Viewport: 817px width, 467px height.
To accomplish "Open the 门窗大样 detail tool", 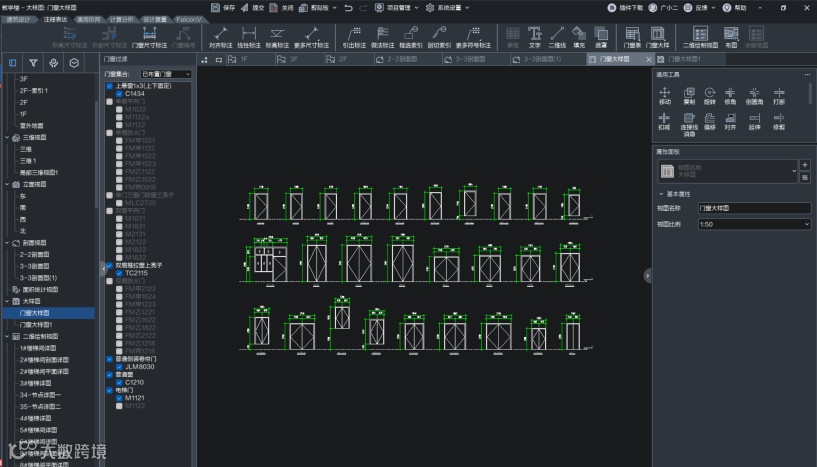I will pyautogui.click(x=658, y=38).
